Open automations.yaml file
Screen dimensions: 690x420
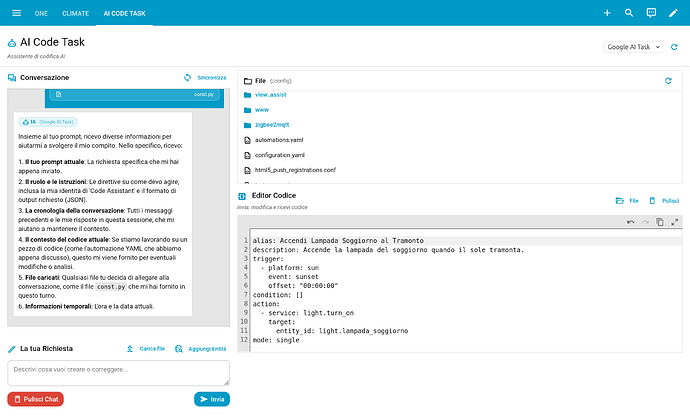point(279,140)
